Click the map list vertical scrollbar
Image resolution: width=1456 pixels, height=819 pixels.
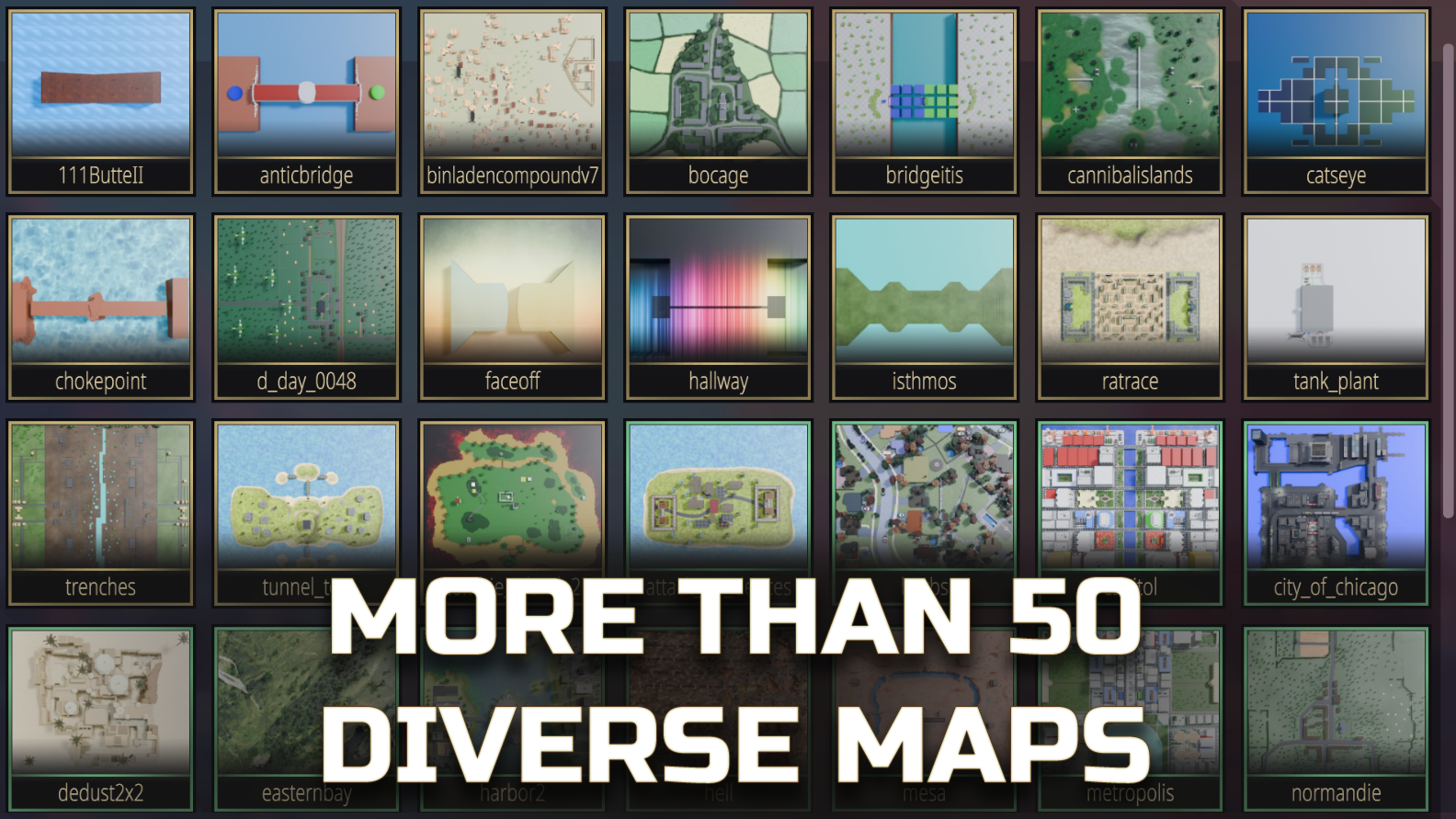[x=1449, y=276]
